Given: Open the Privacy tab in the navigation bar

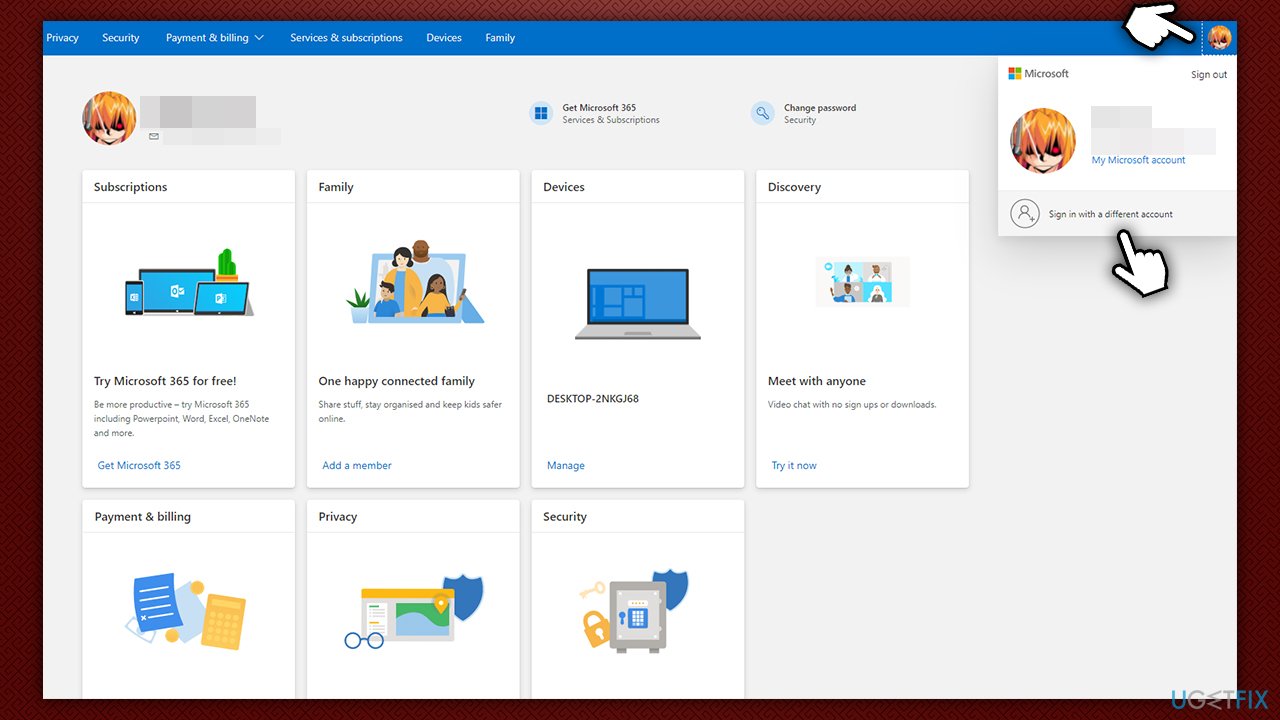Looking at the screenshot, I should 62,38.
